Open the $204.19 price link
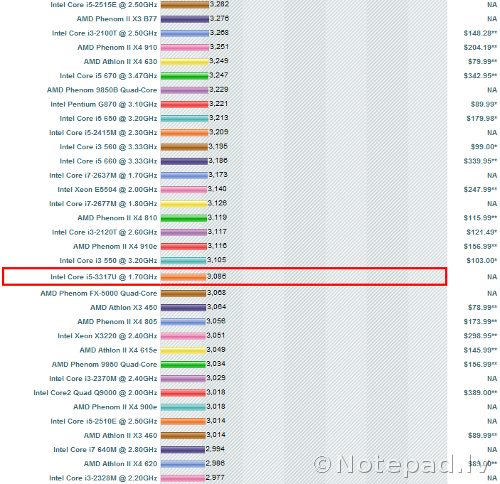This screenshot has width=500, height=484. pos(480,48)
